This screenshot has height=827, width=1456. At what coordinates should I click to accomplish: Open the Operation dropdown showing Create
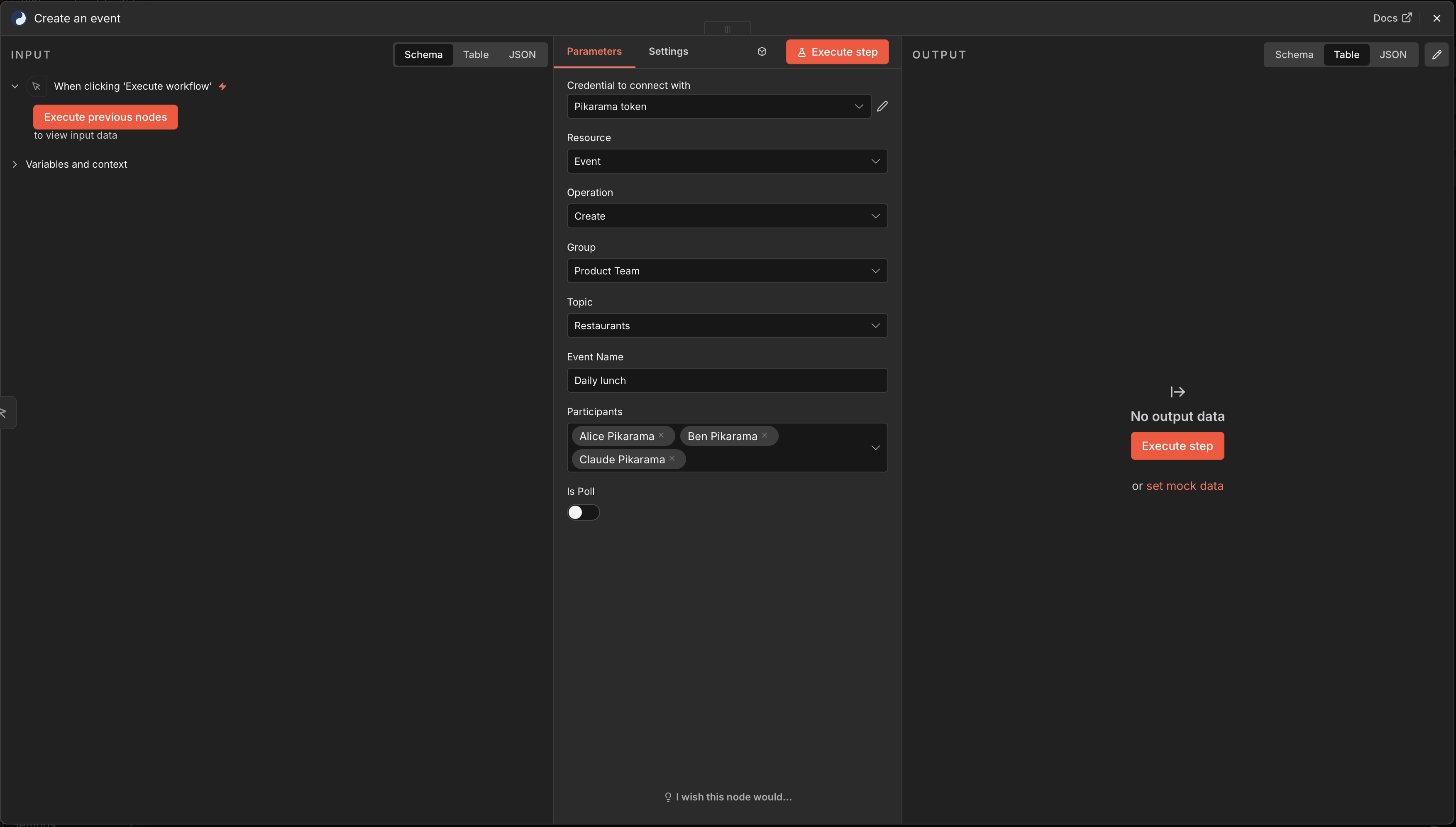click(727, 216)
